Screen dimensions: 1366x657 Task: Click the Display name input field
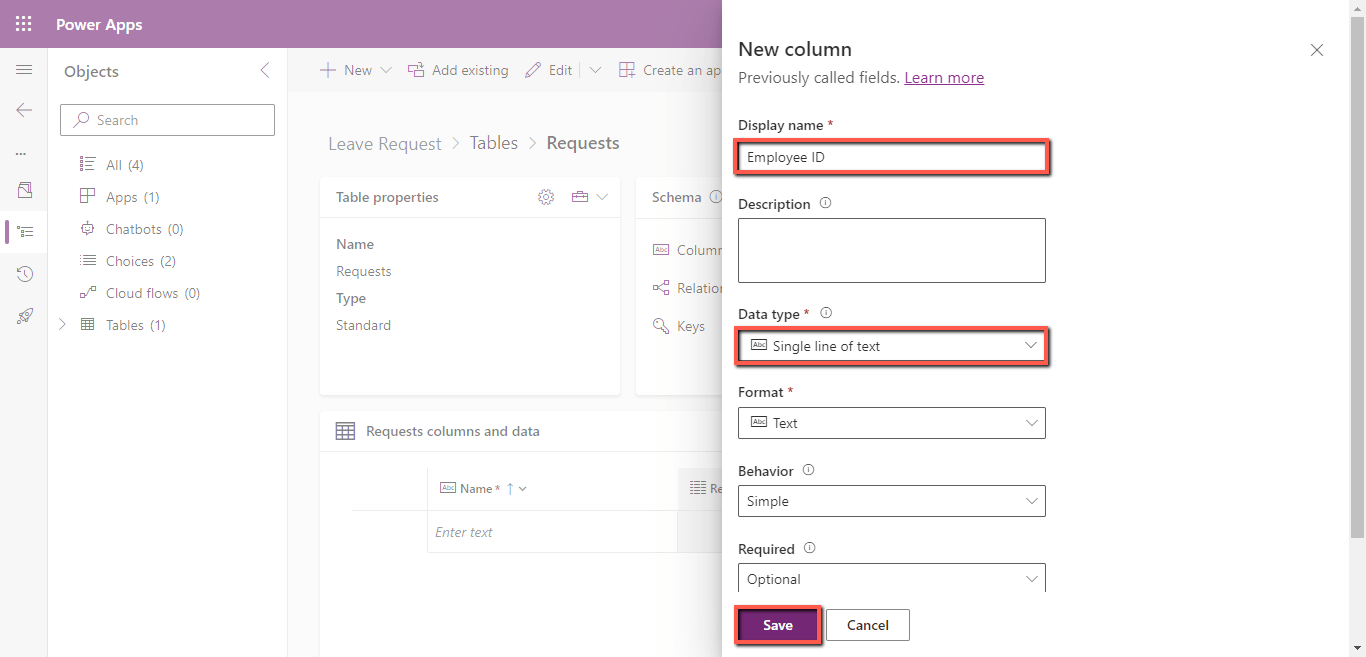coord(892,157)
